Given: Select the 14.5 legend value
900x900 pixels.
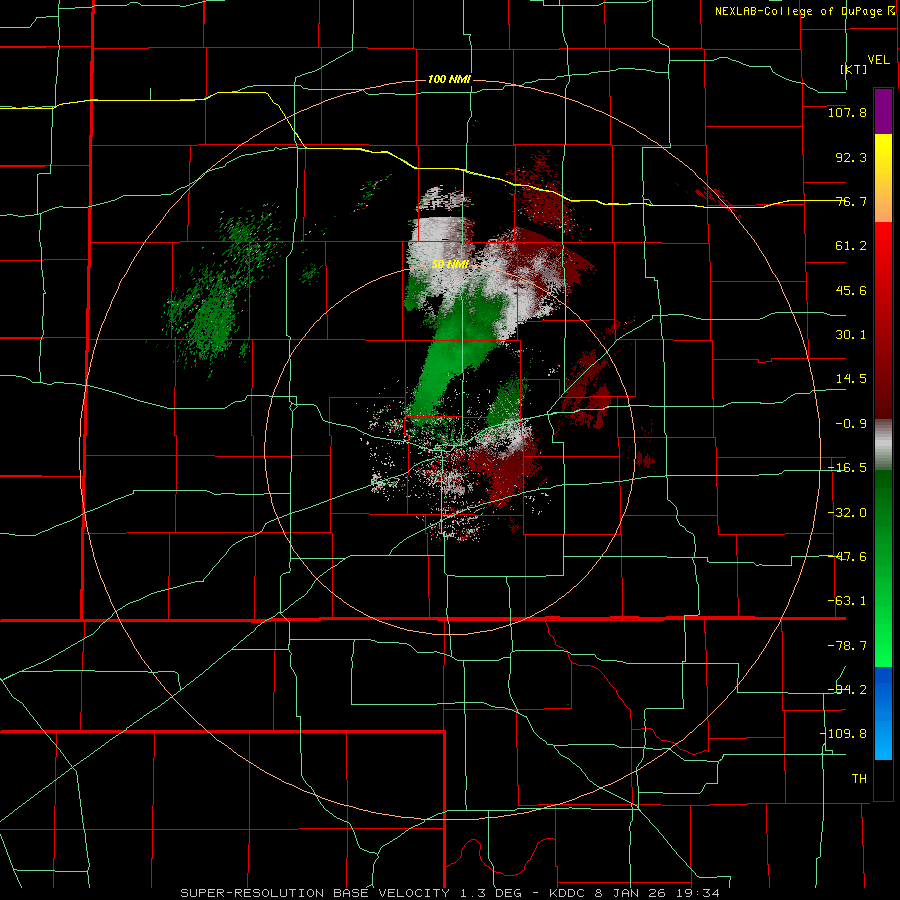Looking at the screenshot, I should [851, 379].
